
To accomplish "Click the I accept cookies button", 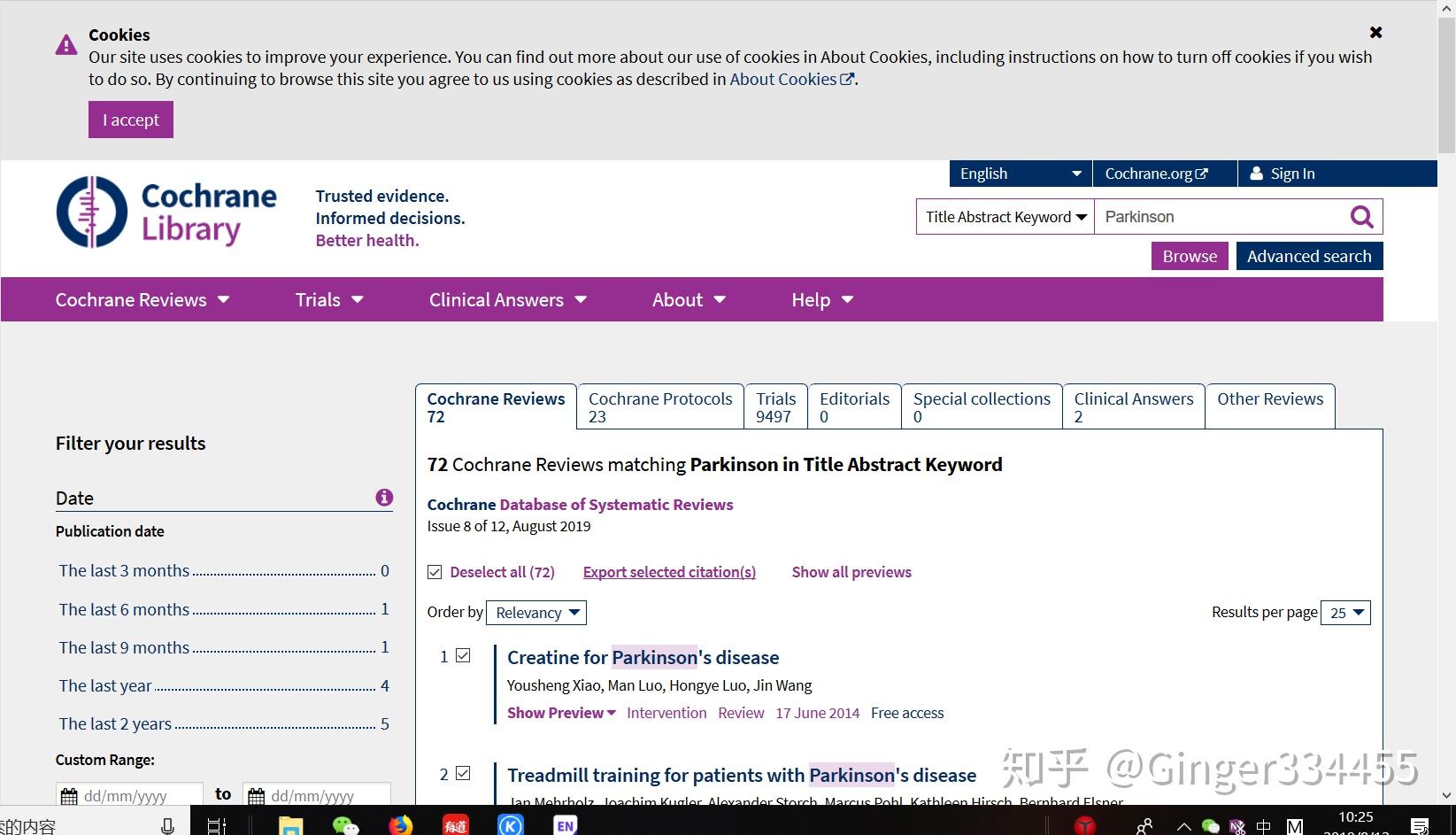I will pyautogui.click(x=130, y=119).
